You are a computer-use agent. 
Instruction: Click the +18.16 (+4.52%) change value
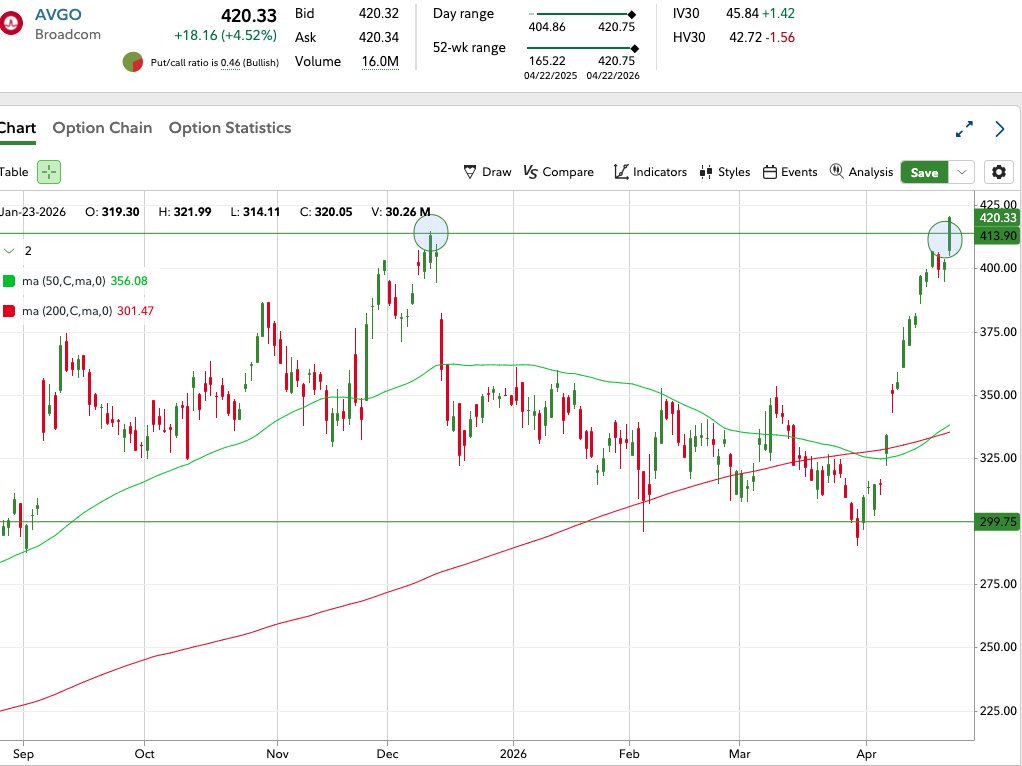click(226, 35)
